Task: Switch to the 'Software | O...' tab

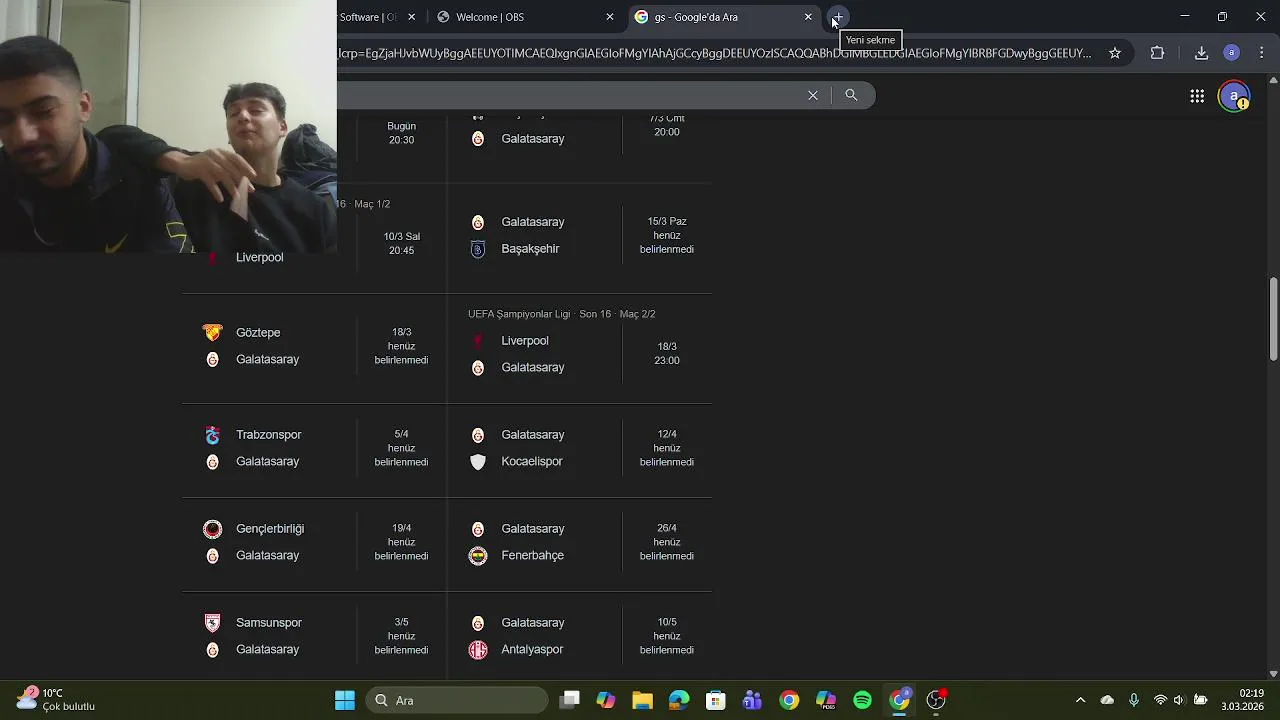Action: point(380,17)
